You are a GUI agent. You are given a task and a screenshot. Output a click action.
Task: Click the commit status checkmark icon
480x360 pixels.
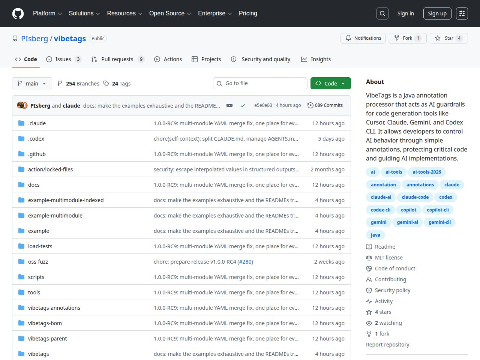pyautogui.click(x=243, y=105)
